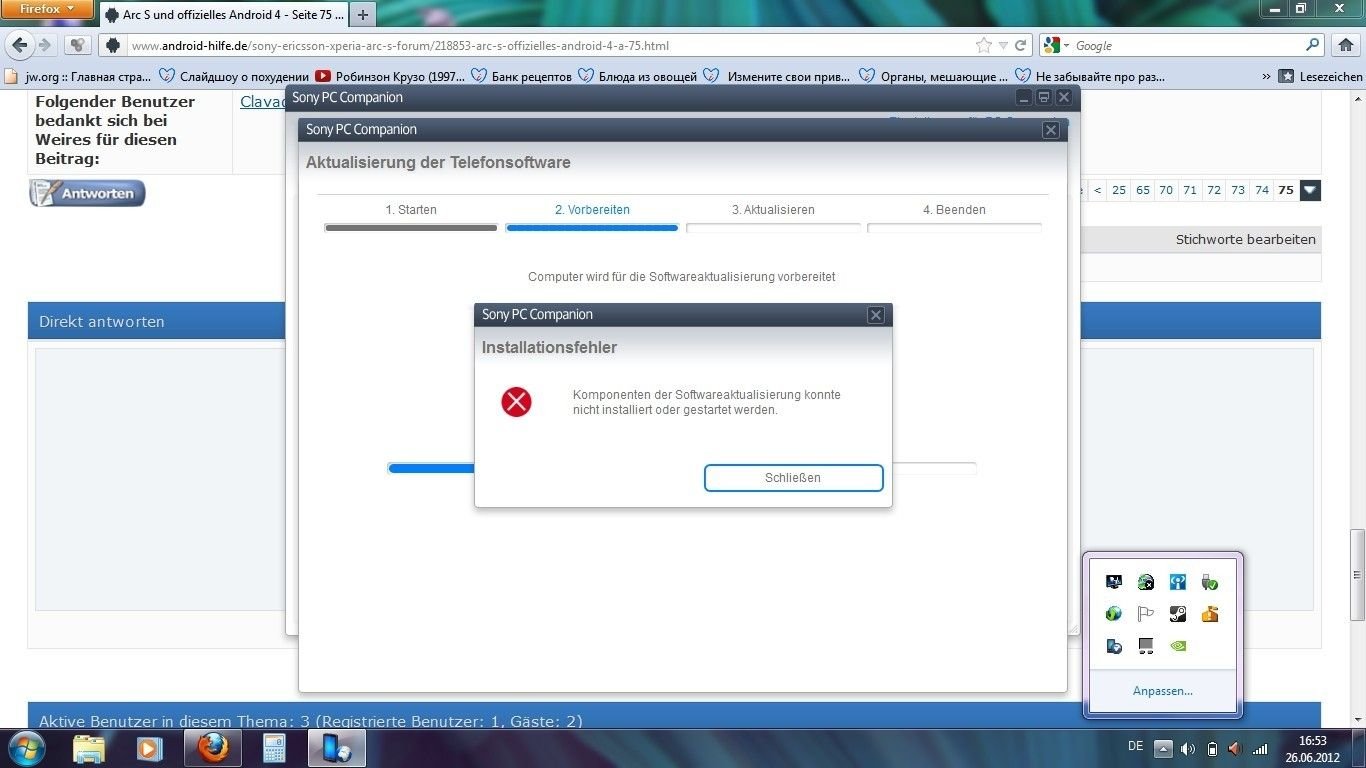Click the DE language indicator
Viewport: 1366px width, 768px height.
pyautogui.click(x=1135, y=746)
